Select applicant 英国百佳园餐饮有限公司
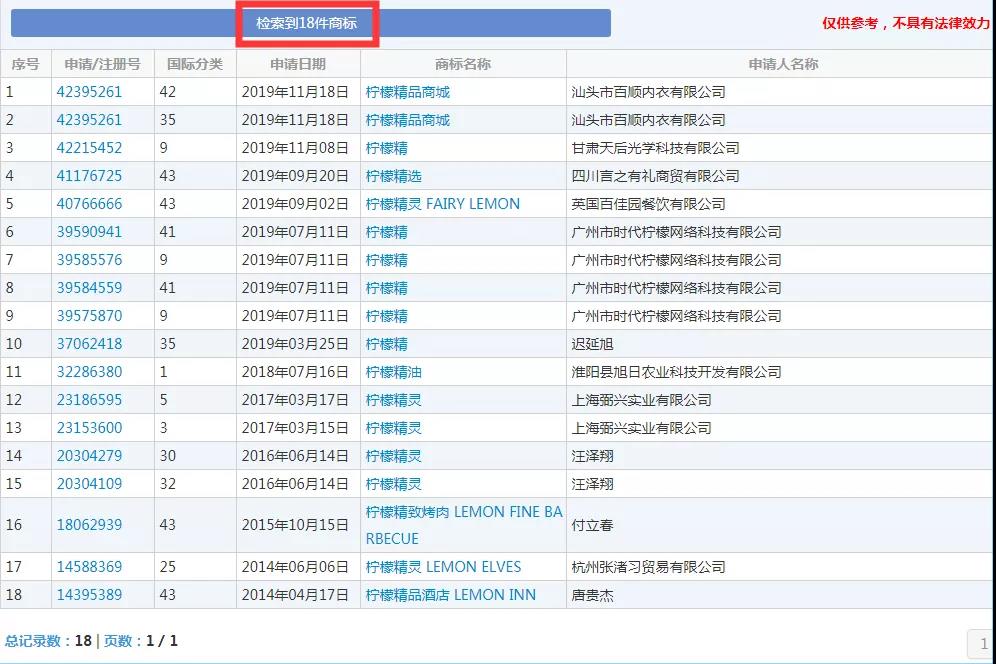This screenshot has height=664, width=996. (x=648, y=204)
